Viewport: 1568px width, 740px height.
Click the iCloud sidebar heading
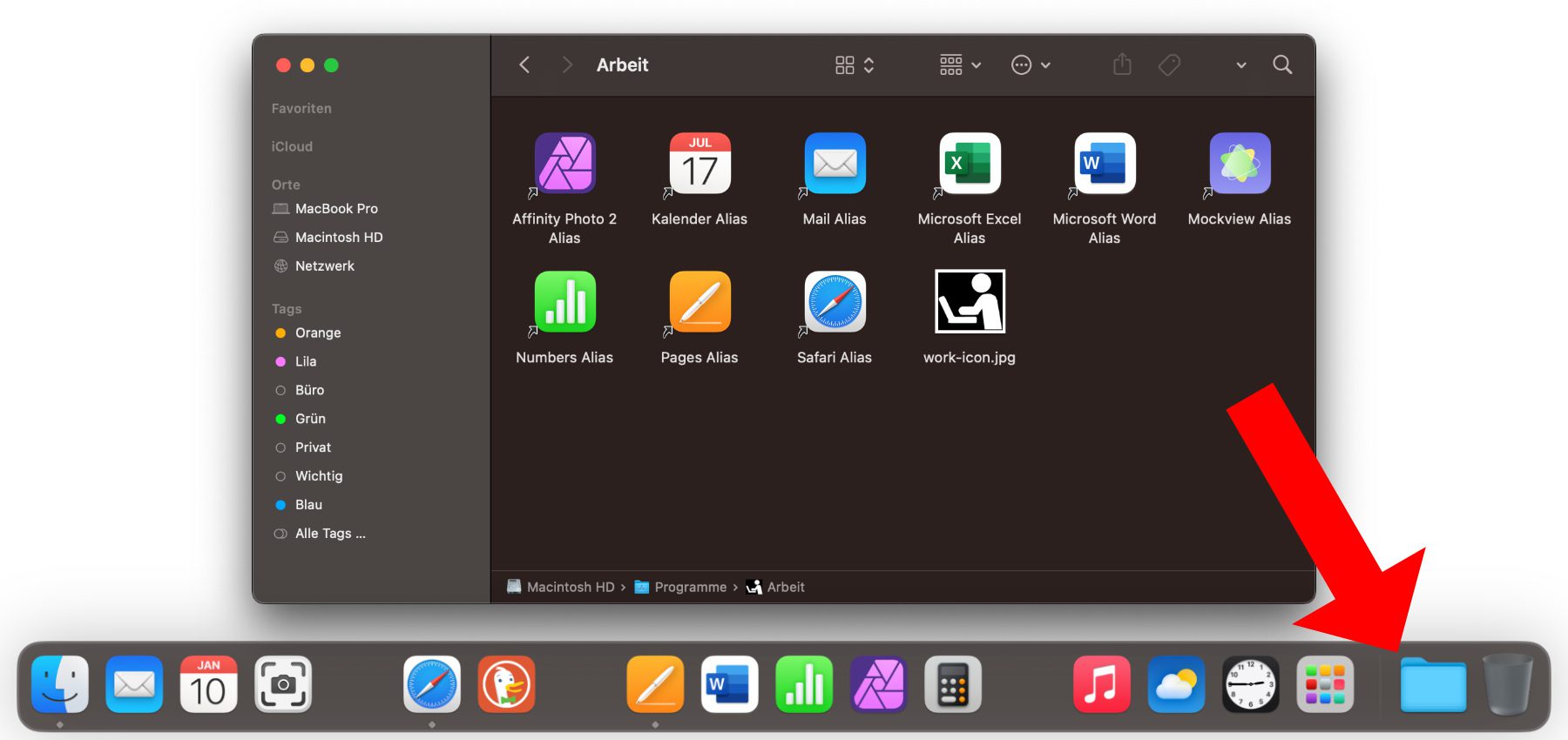coord(292,146)
